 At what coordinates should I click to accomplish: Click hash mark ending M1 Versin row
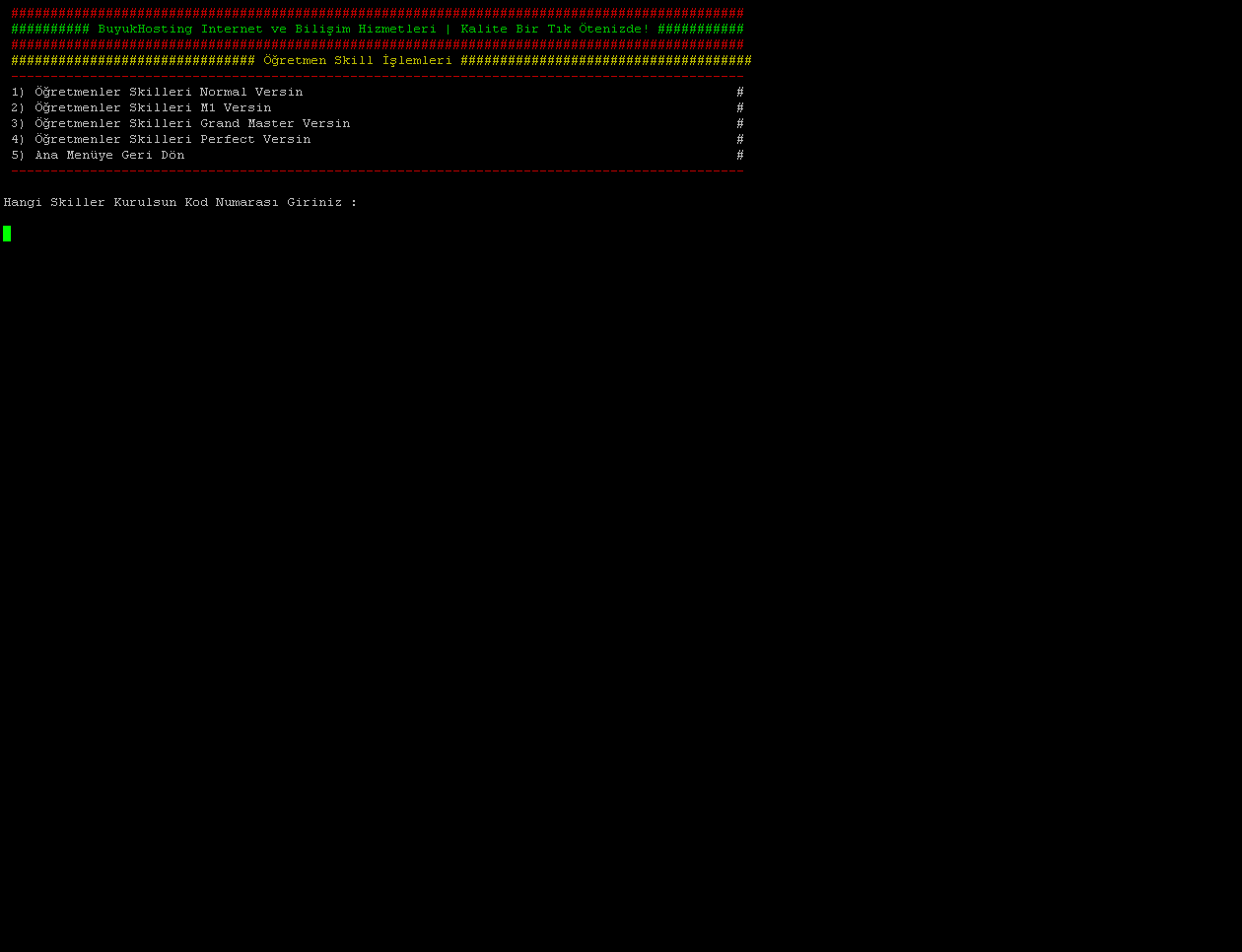click(x=740, y=108)
